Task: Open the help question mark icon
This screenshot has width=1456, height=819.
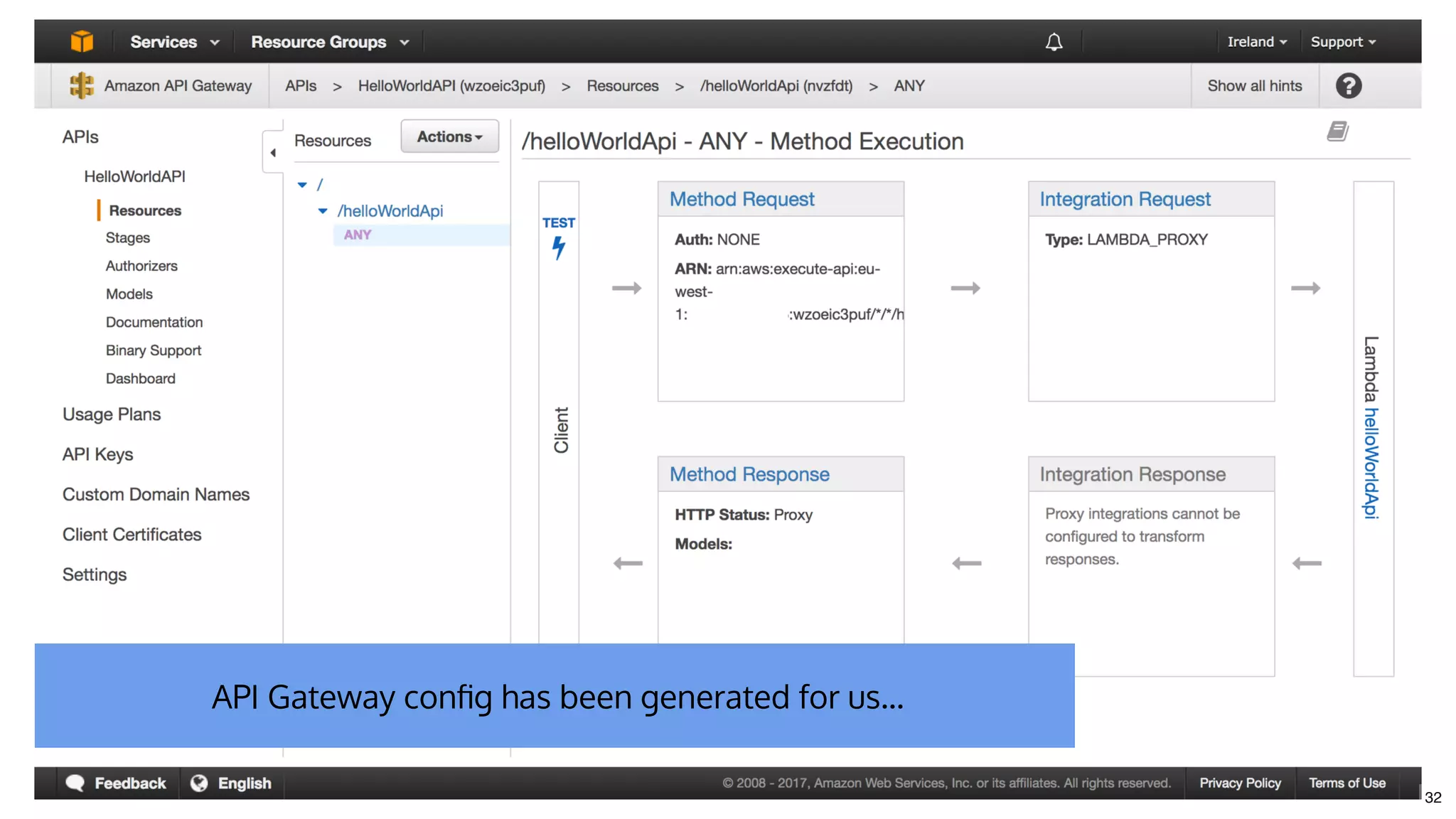Action: coord(1348,86)
